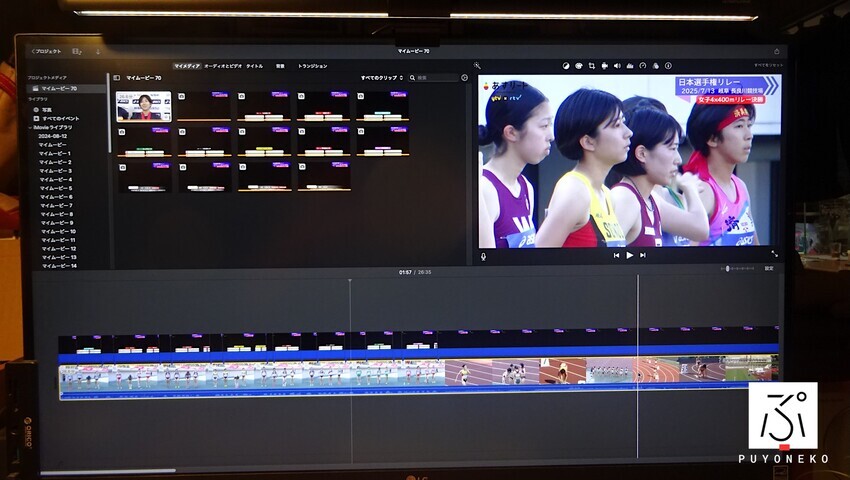Viewport: 850px width, 480px height.
Task: Open the 背景 tab
Action: 280,66
